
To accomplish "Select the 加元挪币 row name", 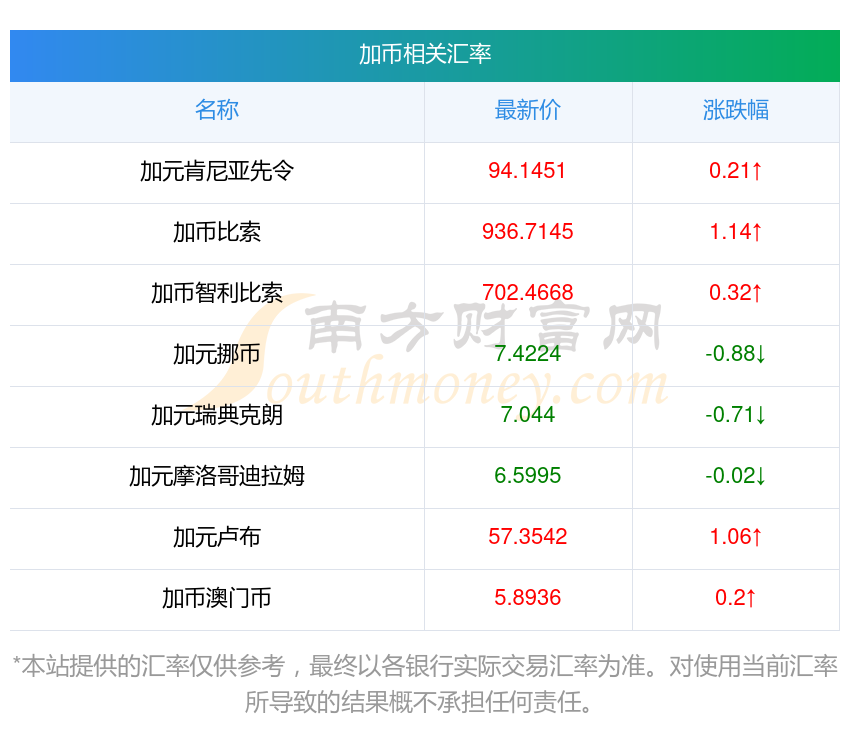I will pyautogui.click(x=217, y=354).
